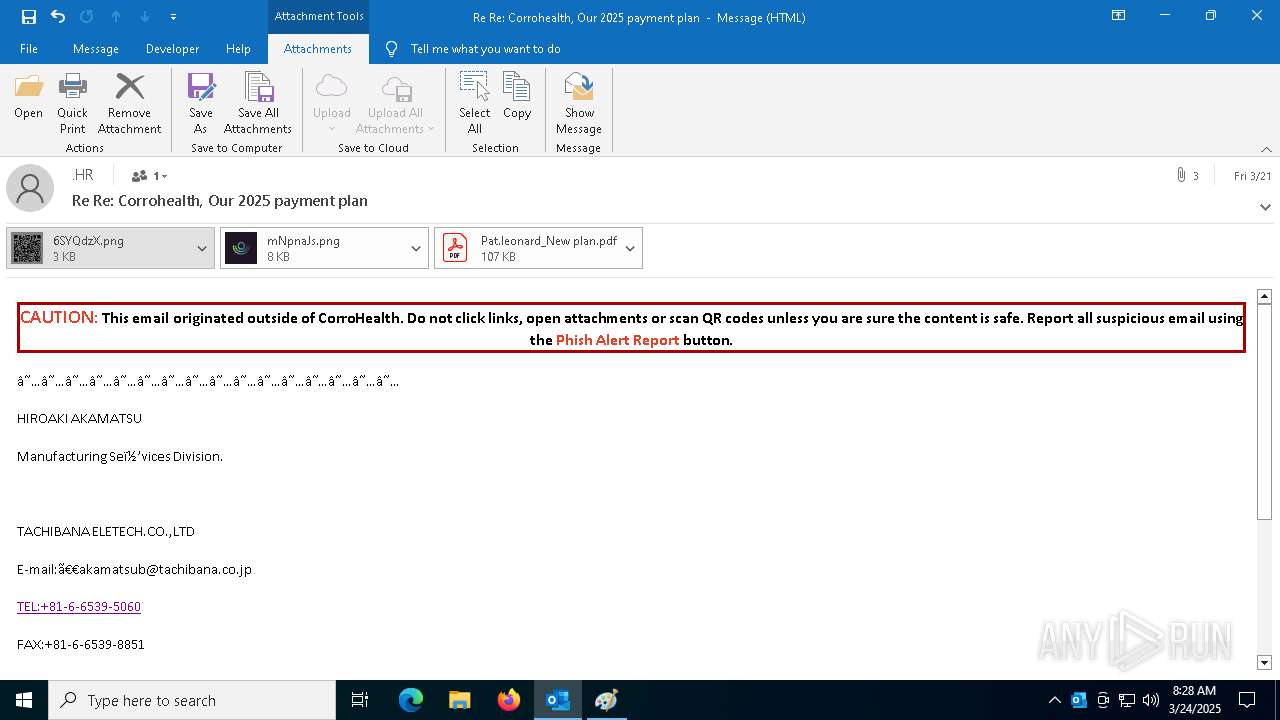
Task: Click the volume speaker tray icon
Action: click(x=1150, y=700)
